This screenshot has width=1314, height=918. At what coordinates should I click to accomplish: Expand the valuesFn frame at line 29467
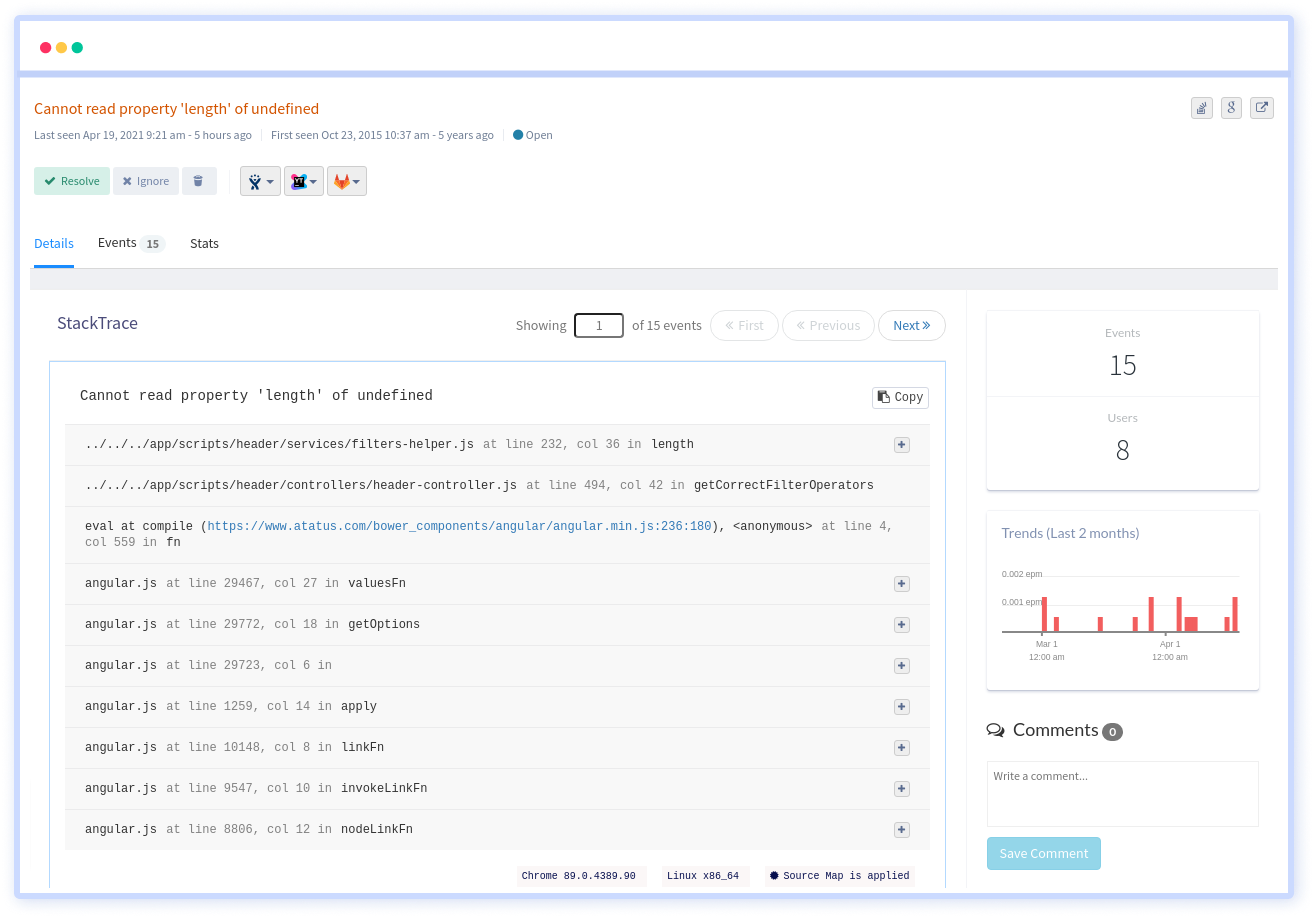(901, 583)
